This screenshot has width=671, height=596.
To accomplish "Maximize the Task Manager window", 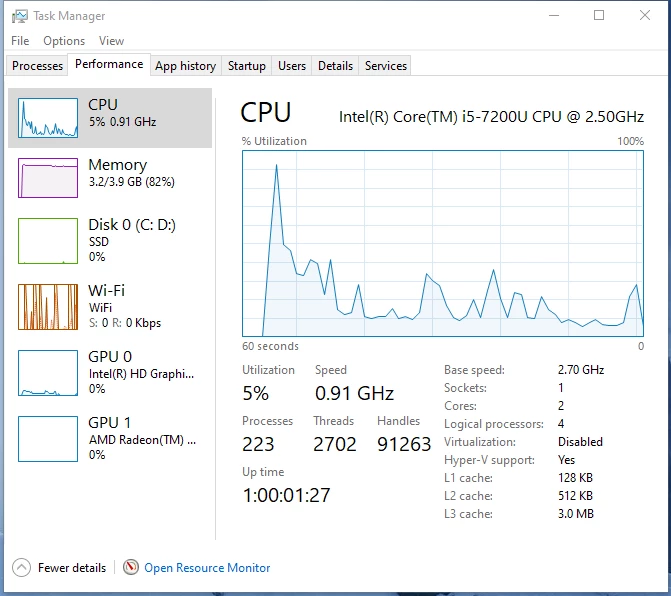I will 599,15.
